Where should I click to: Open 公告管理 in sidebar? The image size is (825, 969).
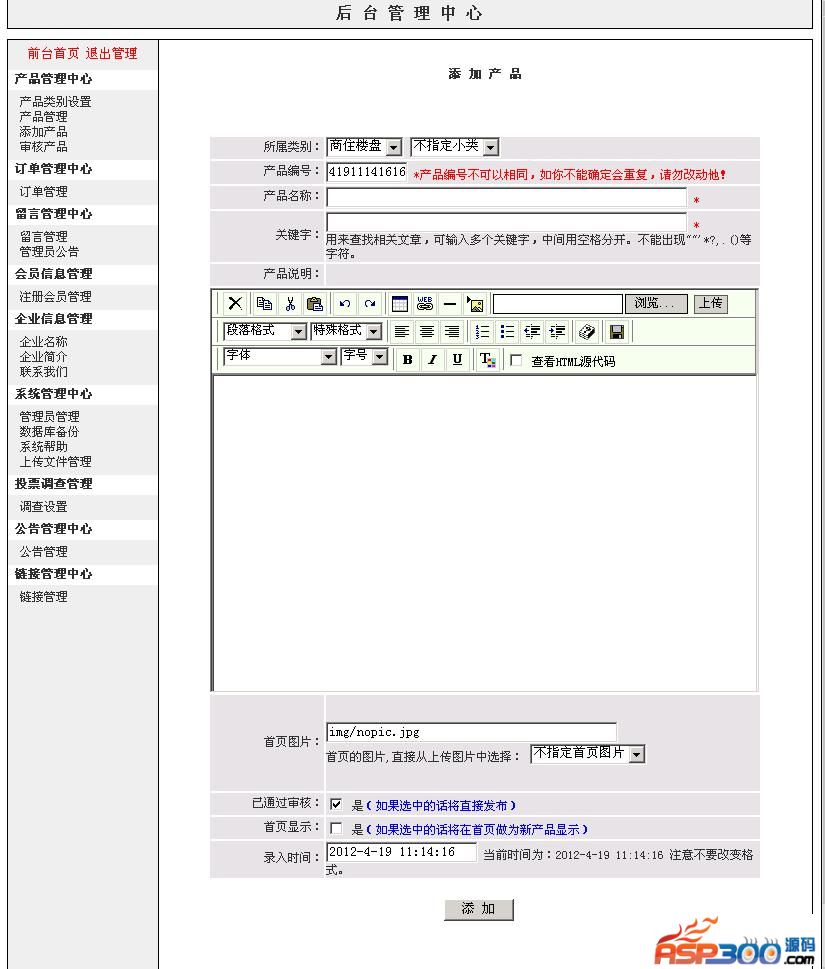click(43, 551)
